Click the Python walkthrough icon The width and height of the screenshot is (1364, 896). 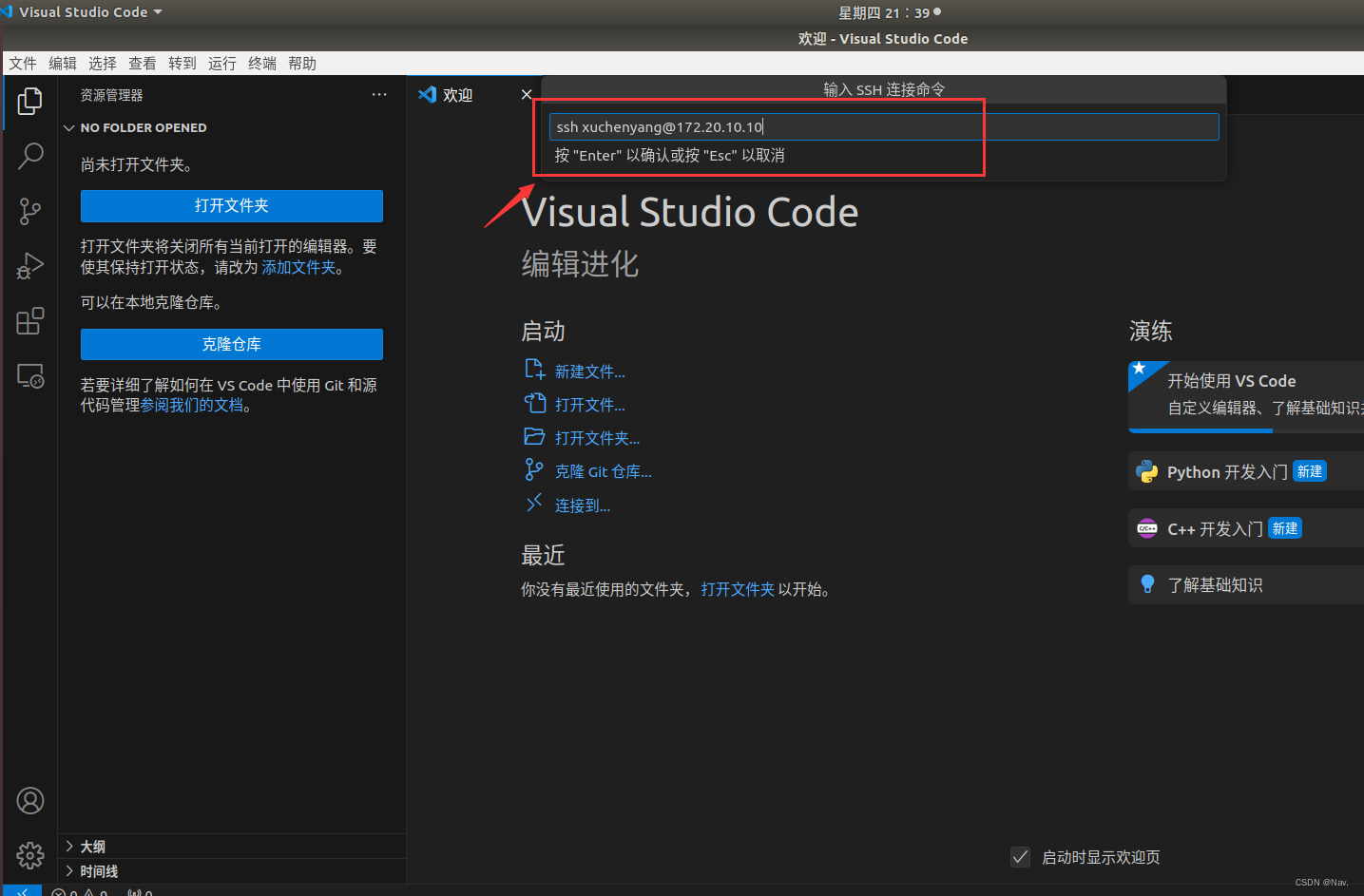[x=1147, y=472]
